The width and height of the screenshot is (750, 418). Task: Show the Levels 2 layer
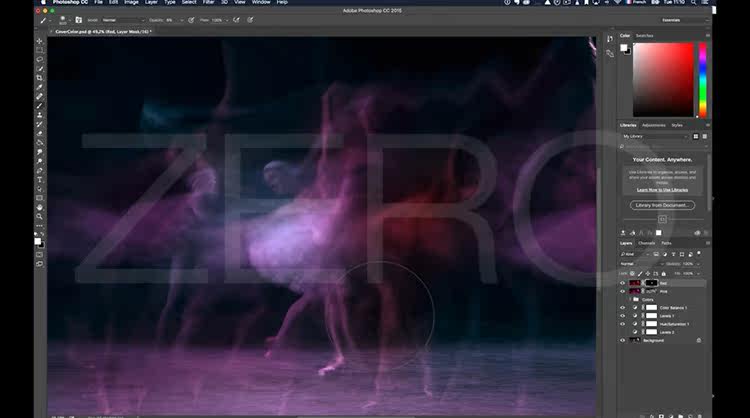click(622, 332)
